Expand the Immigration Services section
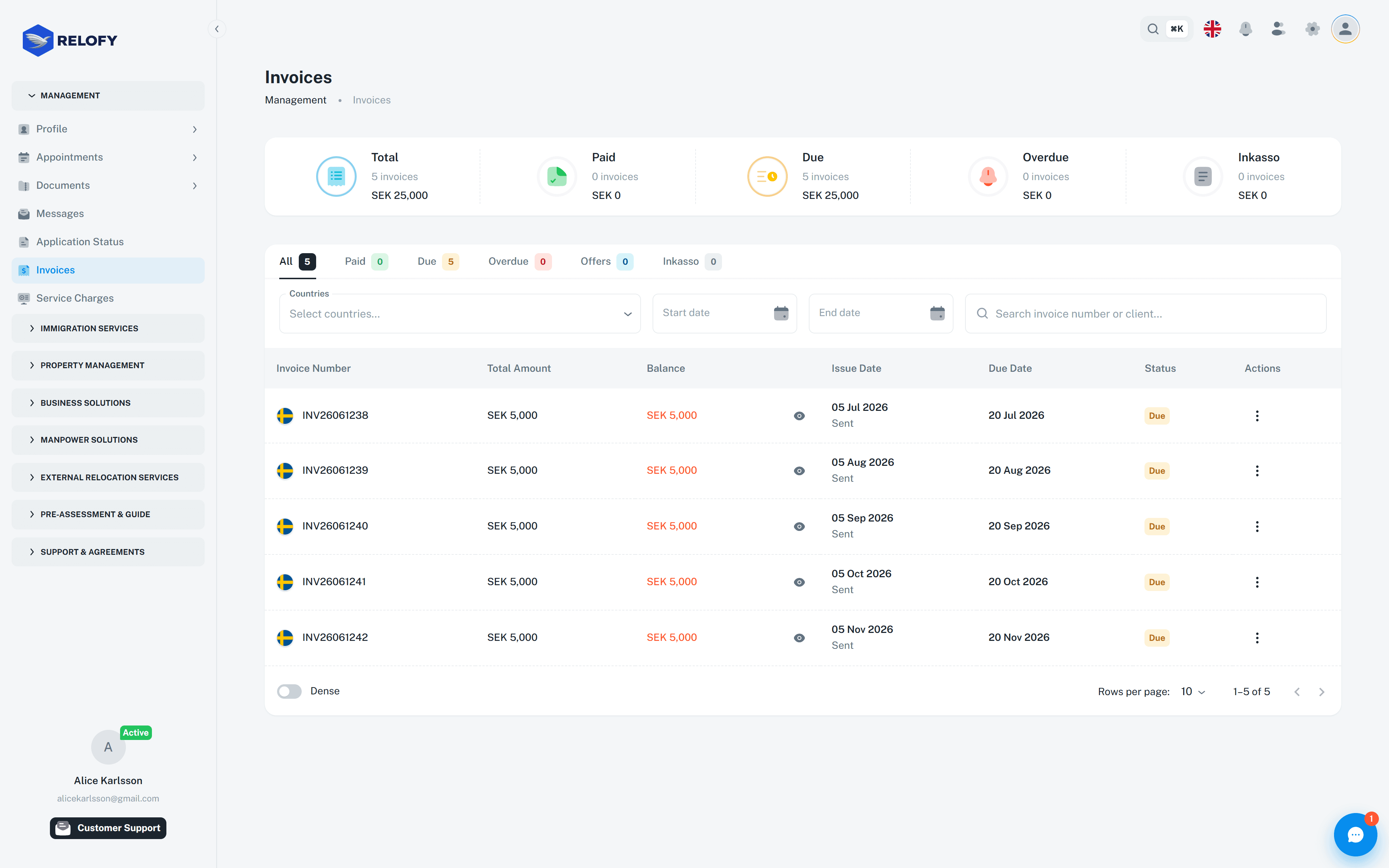 coord(108,328)
